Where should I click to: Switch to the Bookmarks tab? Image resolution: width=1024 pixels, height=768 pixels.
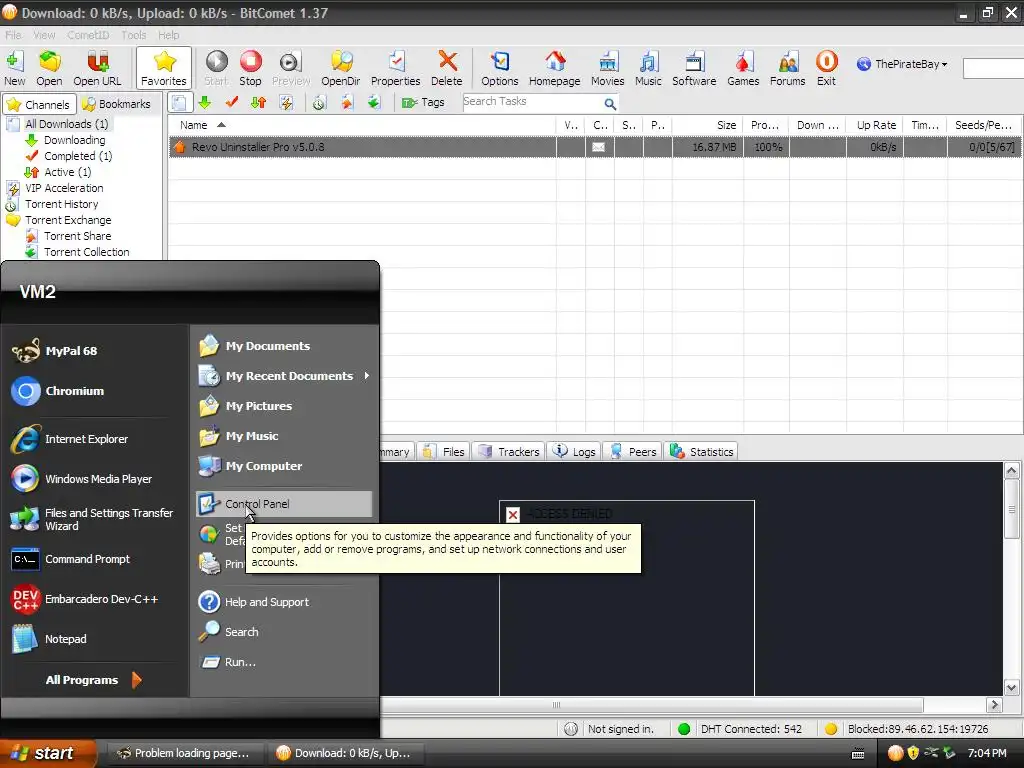click(x=118, y=104)
